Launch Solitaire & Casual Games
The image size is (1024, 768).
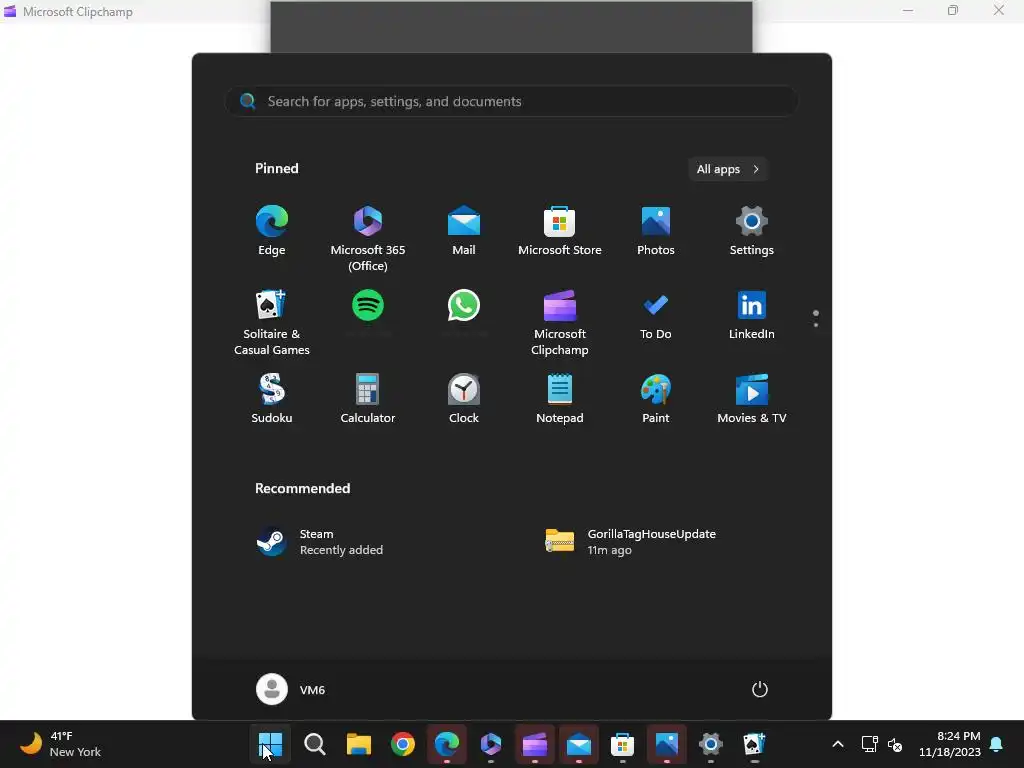pyautogui.click(x=272, y=323)
